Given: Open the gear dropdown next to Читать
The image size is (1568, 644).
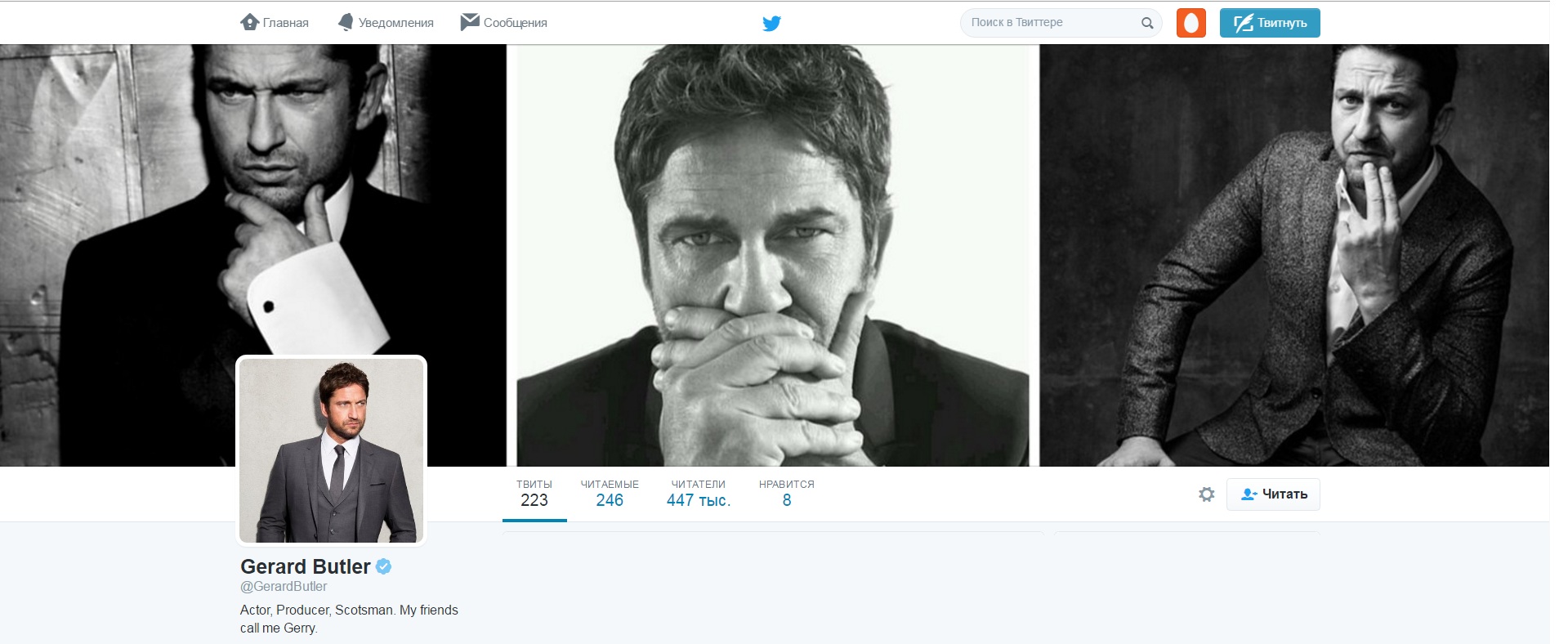Looking at the screenshot, I should point(1206,494).
